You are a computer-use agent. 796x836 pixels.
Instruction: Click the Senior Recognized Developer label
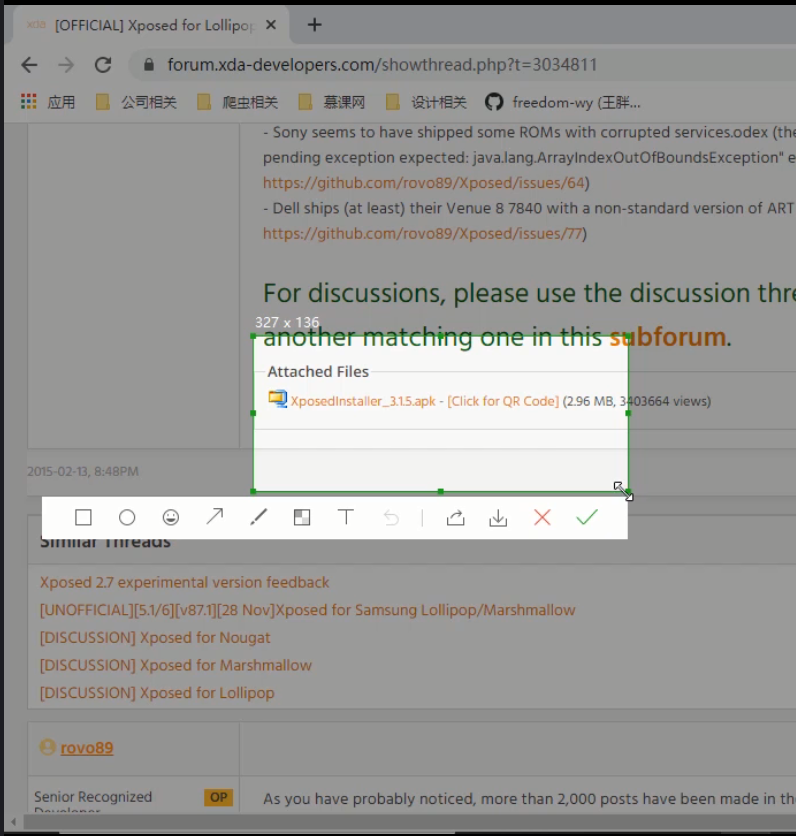(x=93, y=803)
